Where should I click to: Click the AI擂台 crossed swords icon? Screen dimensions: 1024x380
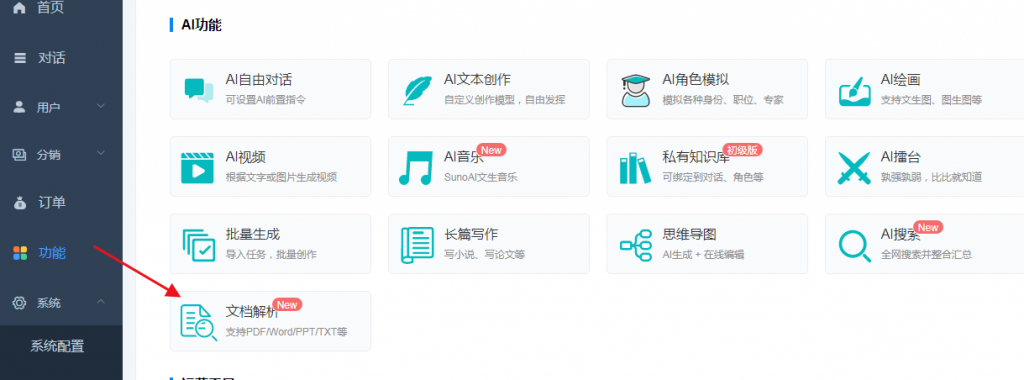click(x=854, y=168)
